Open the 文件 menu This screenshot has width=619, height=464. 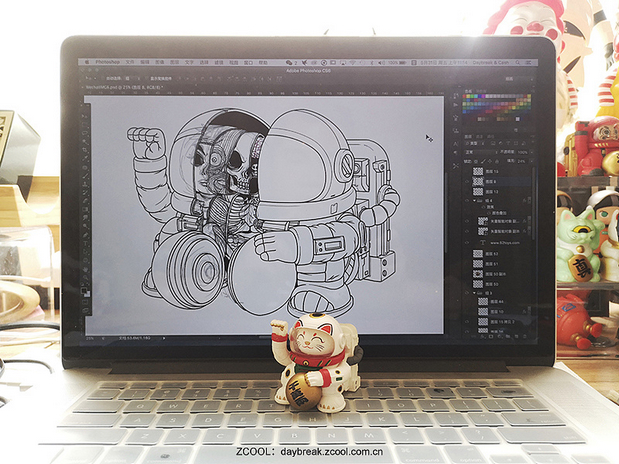[130, 62]
